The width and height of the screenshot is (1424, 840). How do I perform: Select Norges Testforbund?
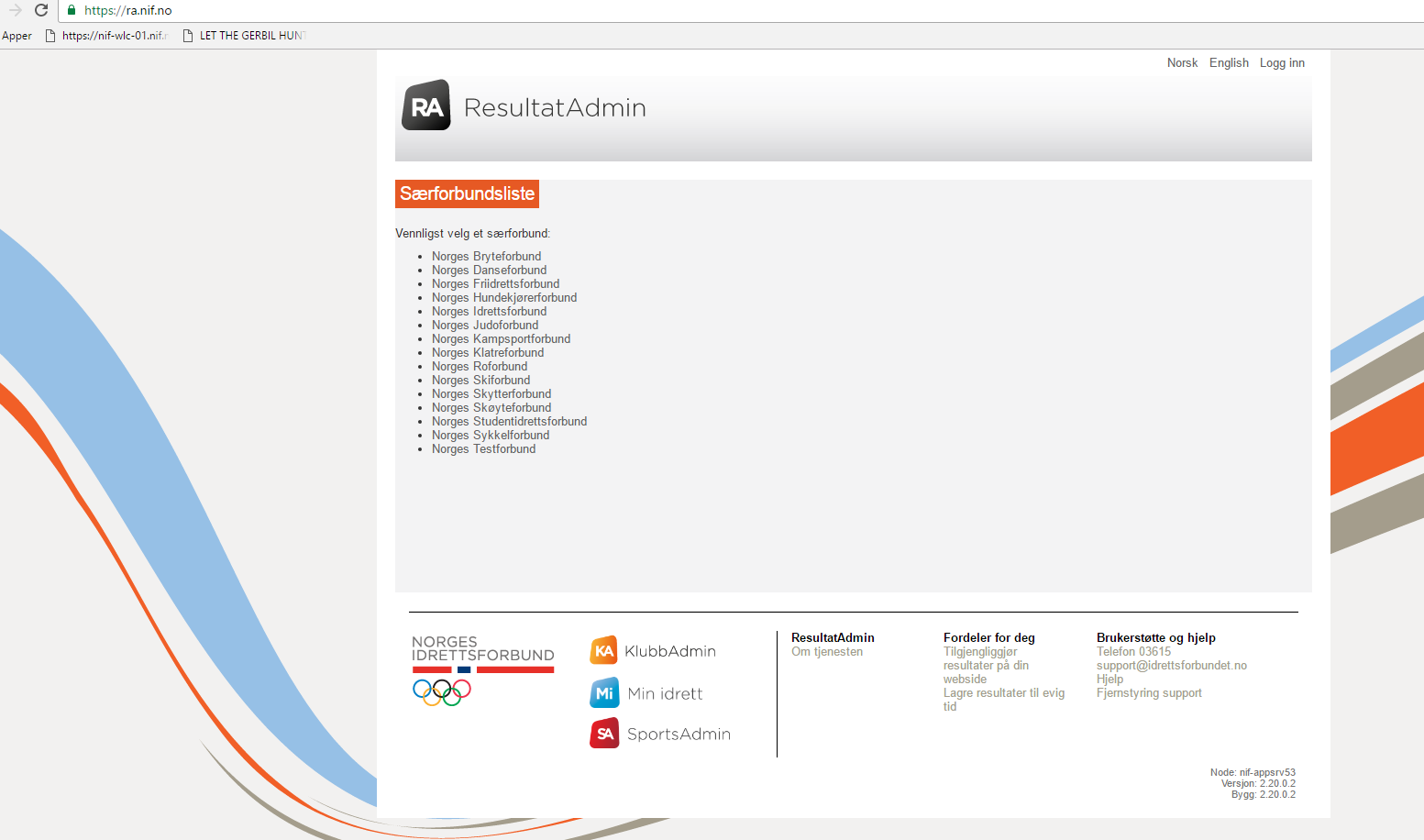point(483,448)
